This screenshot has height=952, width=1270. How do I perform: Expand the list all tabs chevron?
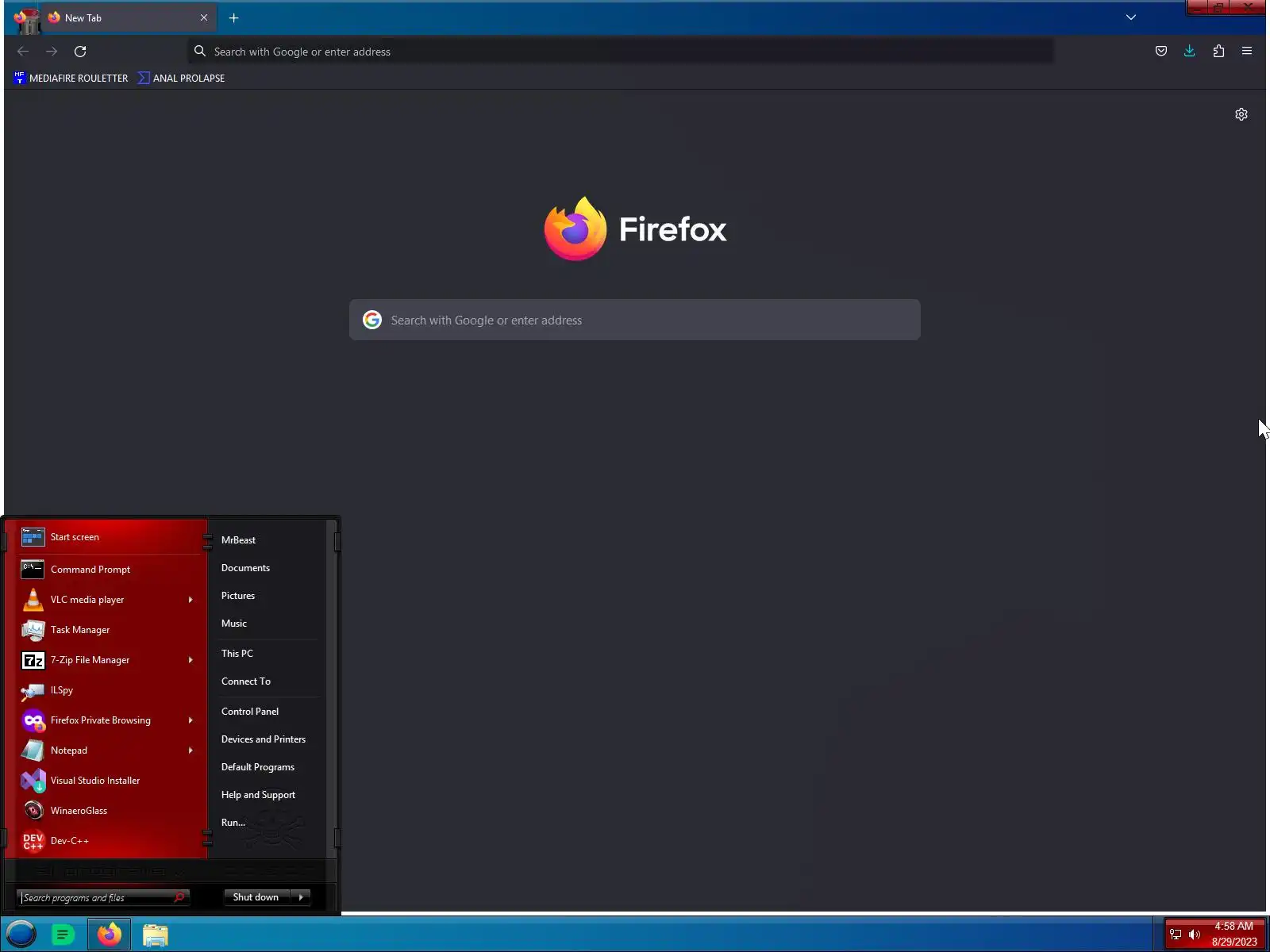click(1131, 17)
